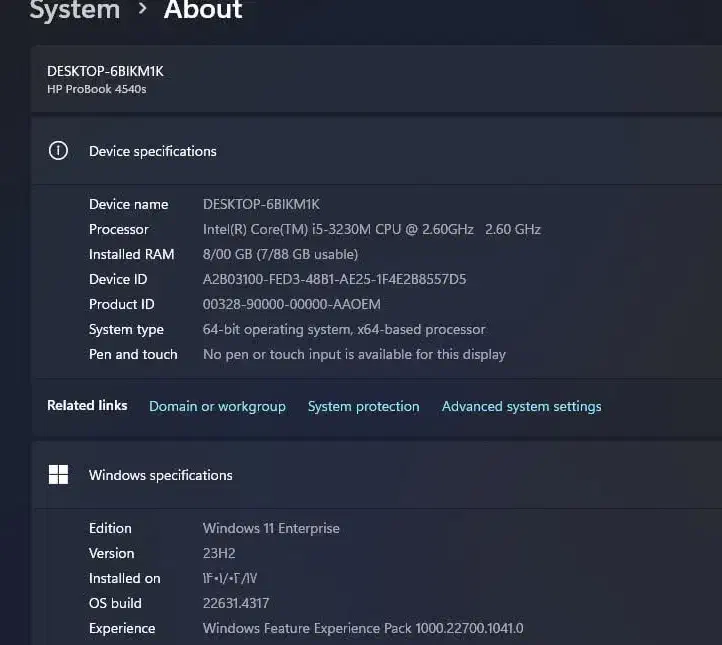This screenshot has width=722, height=645.
Task: Click the About page heading
Action: [203, 11]
